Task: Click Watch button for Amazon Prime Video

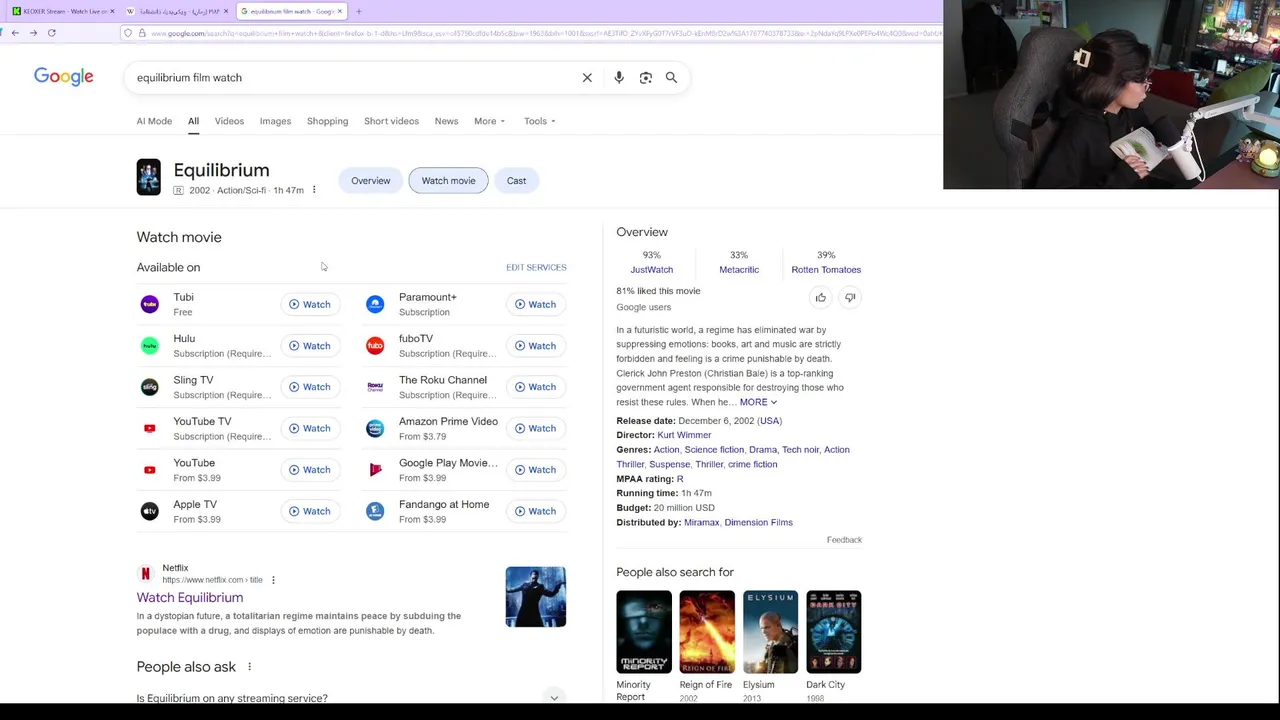Action: (536, 428)
